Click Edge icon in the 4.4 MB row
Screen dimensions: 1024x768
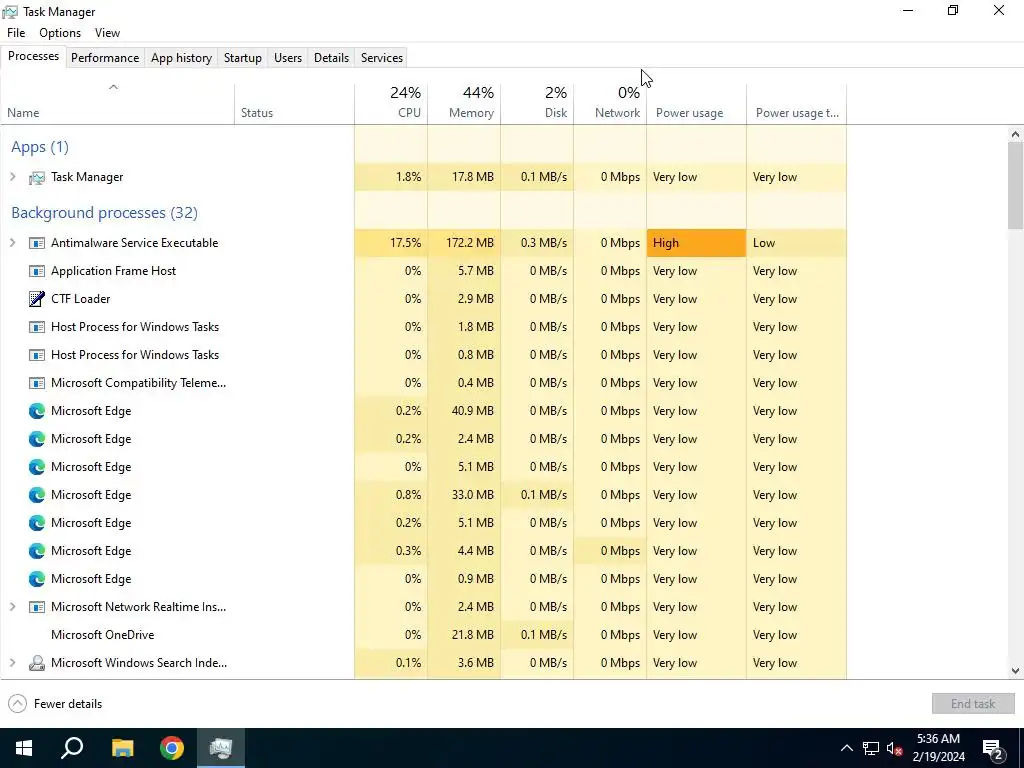point(37,551)
